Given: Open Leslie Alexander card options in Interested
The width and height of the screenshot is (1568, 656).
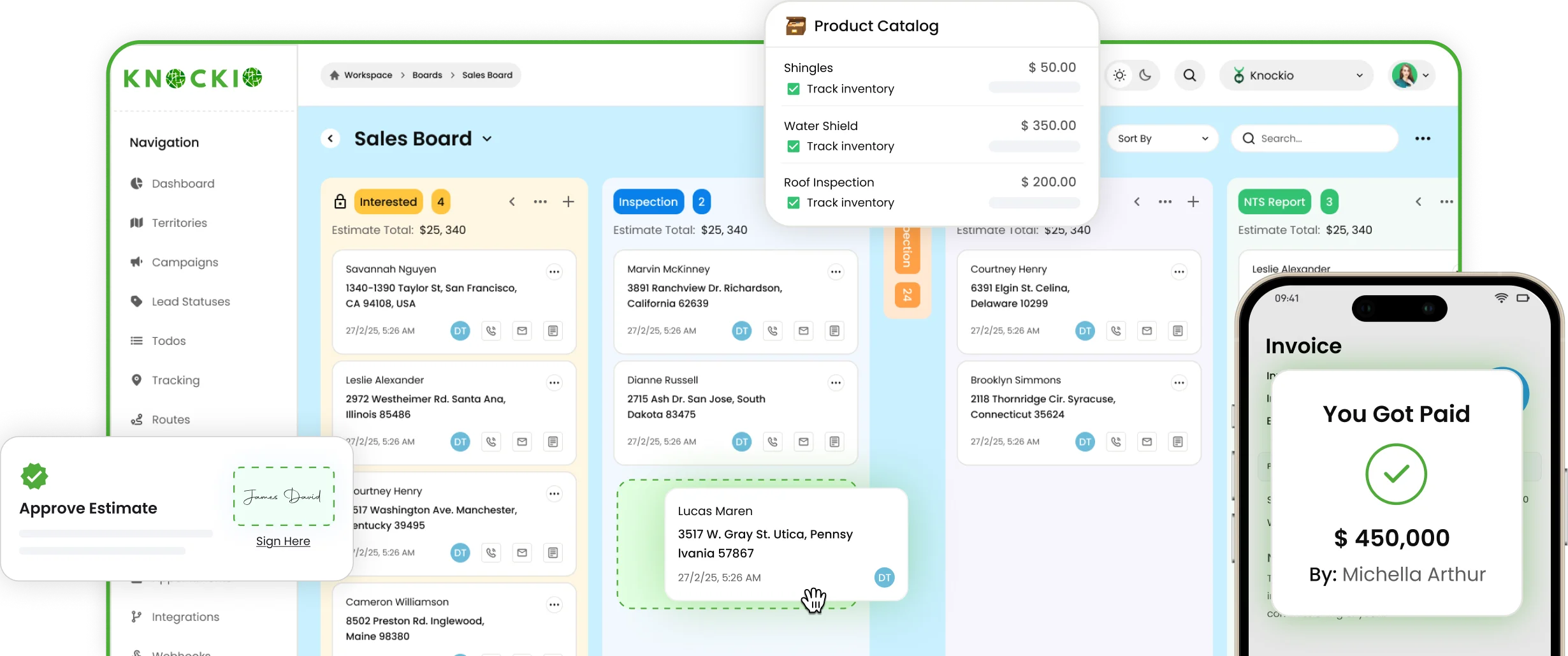Looking at the screenshot, I should [x=555, y=383].
